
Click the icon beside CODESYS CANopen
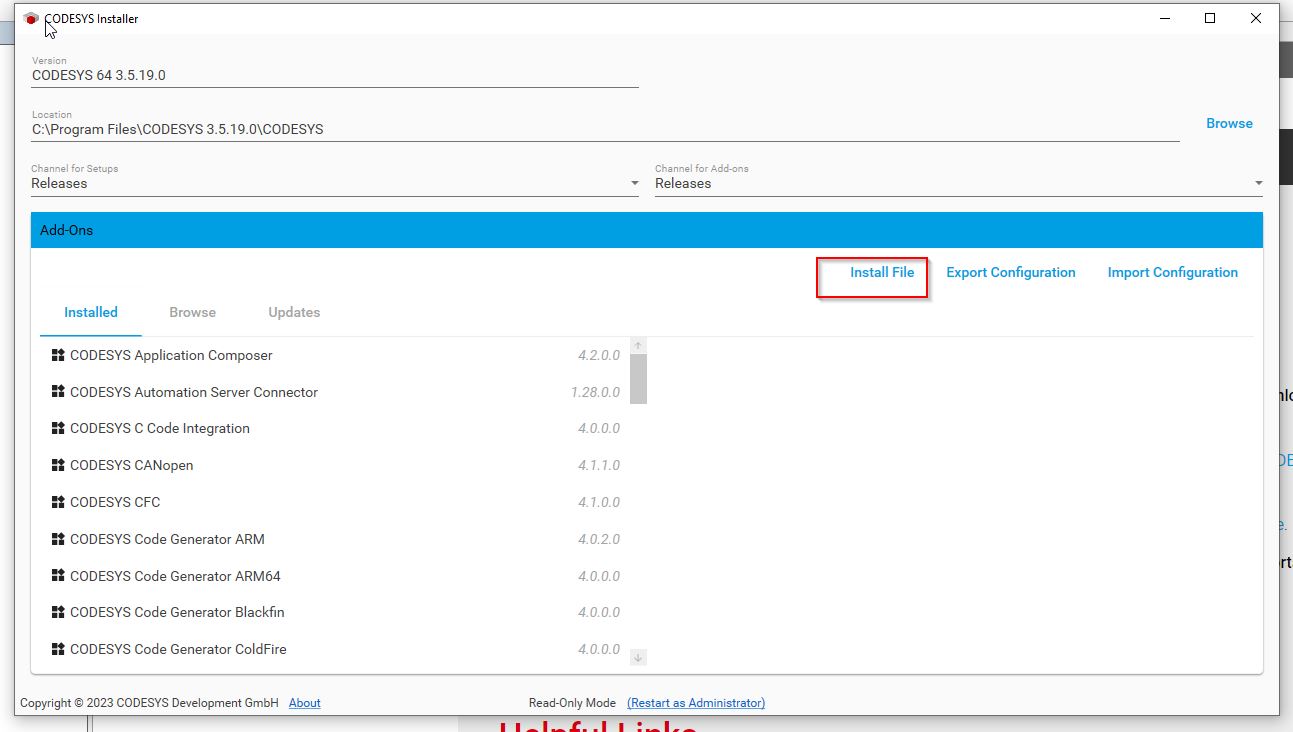tap(58, 465)
